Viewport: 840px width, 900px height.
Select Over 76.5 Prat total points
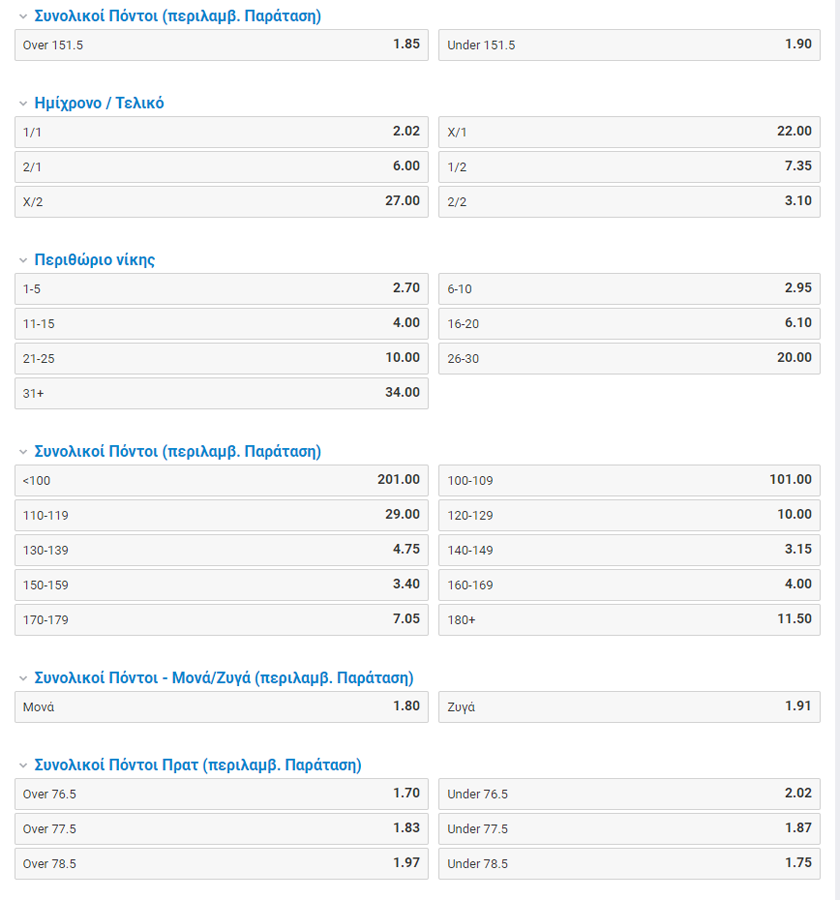(x=221, y=794)
